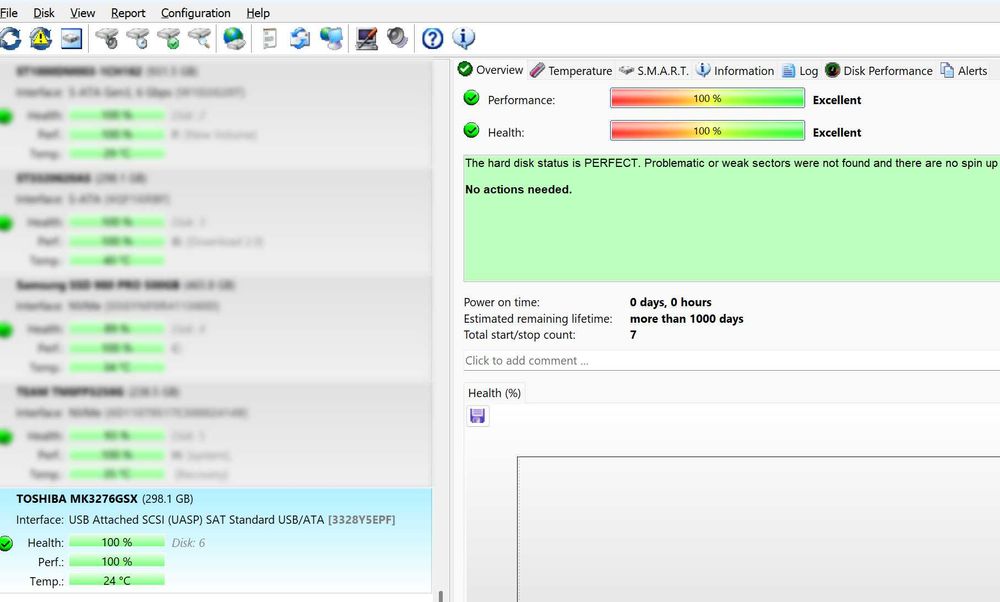The width and height of the screenshot is (1000, 602).
Task: Switch to the Log tab
Action: click(x=800, y=71)
